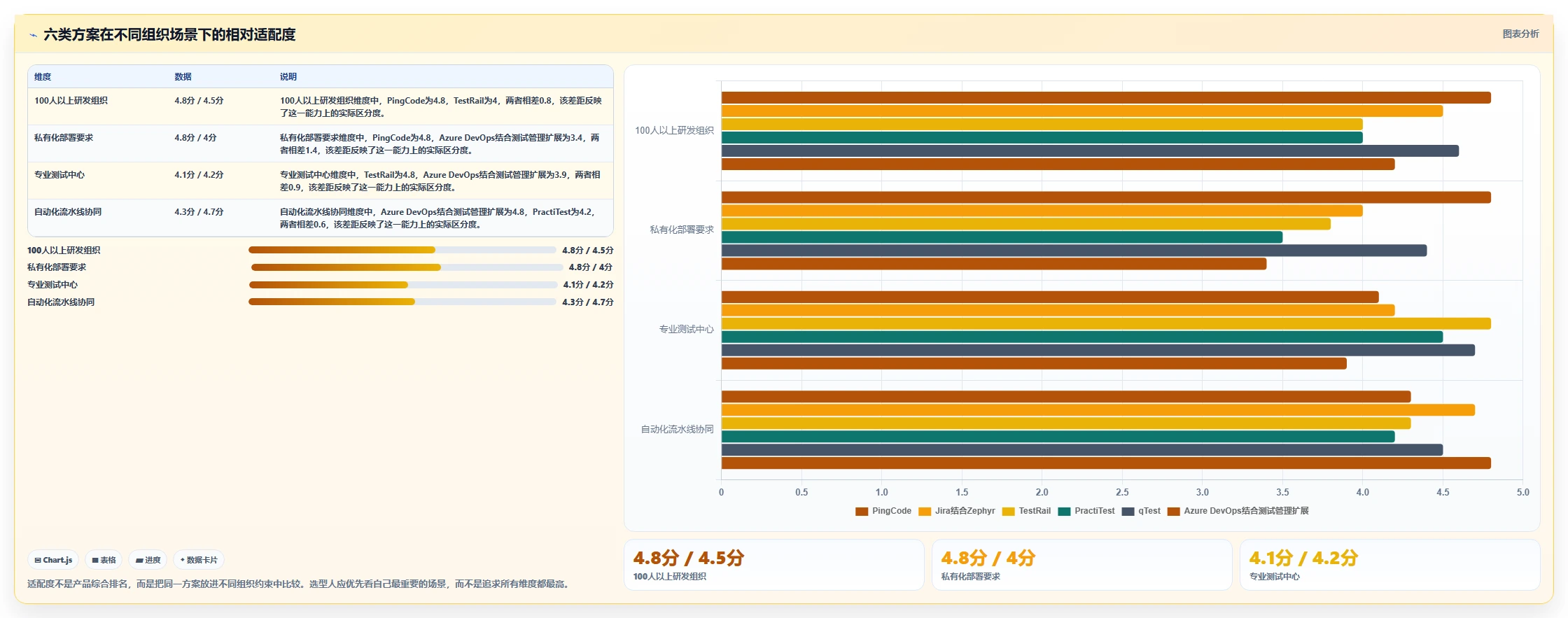Click the 100人以上研发组织 progress bar

click(x=402, y=250)
